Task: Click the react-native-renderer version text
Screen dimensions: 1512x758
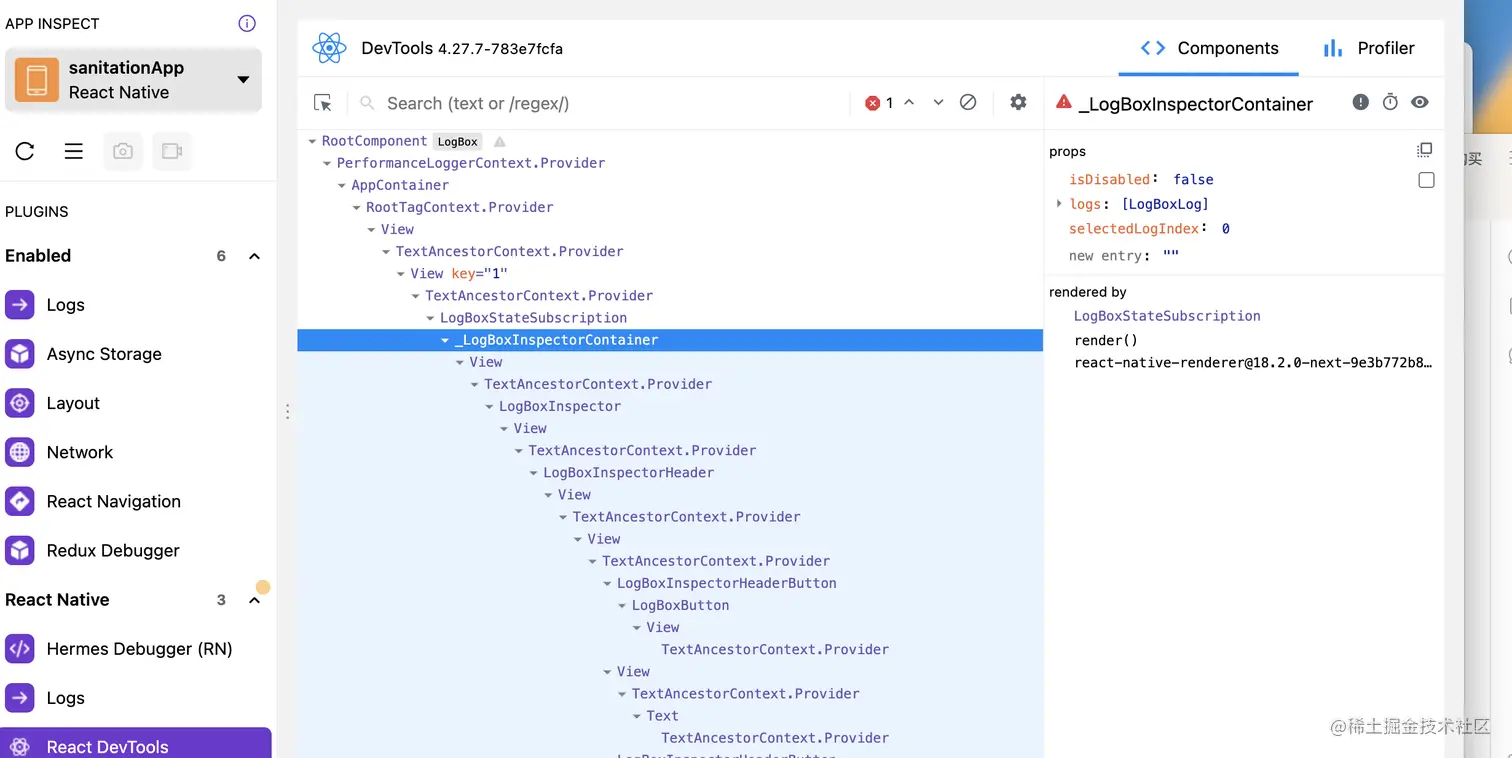Action: (1253, 362)
